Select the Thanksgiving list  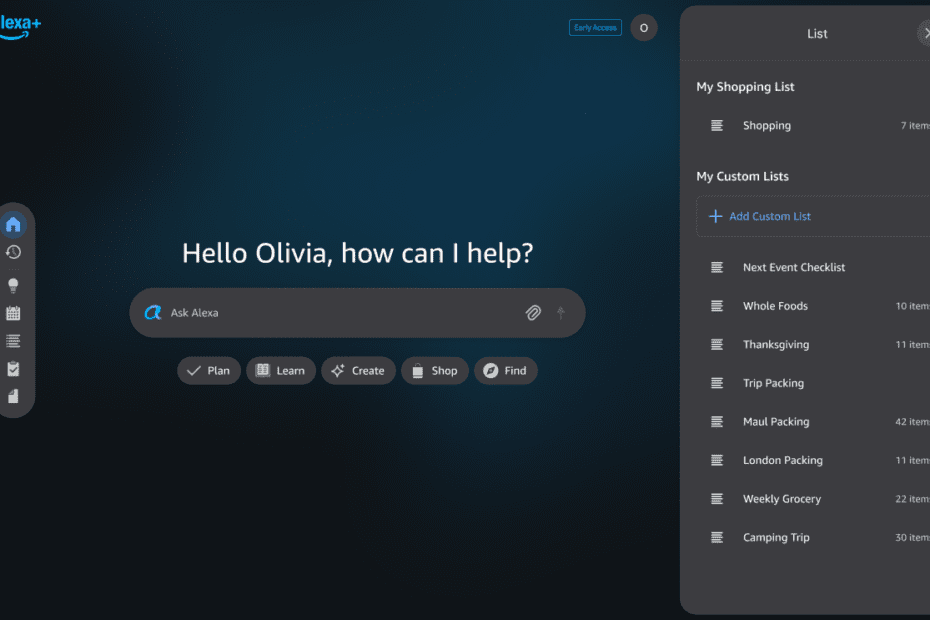tap(778, 344)
